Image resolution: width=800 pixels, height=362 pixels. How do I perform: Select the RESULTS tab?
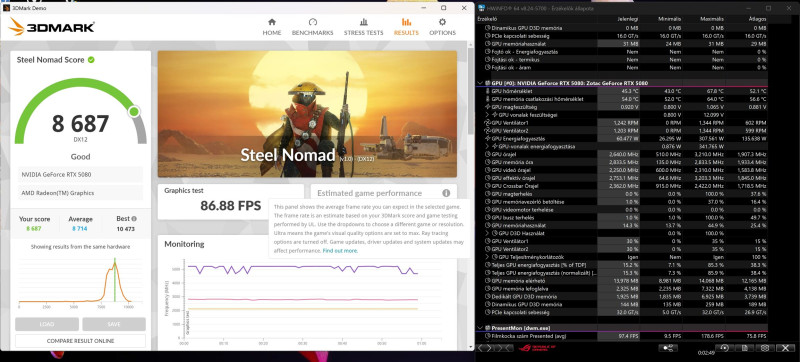[x=406, y=27]
